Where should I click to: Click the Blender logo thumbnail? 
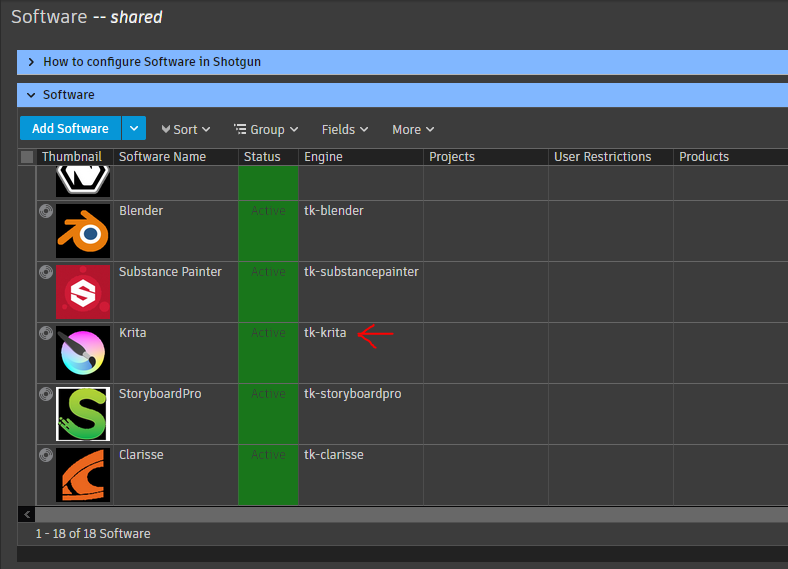tap(83, 231)
